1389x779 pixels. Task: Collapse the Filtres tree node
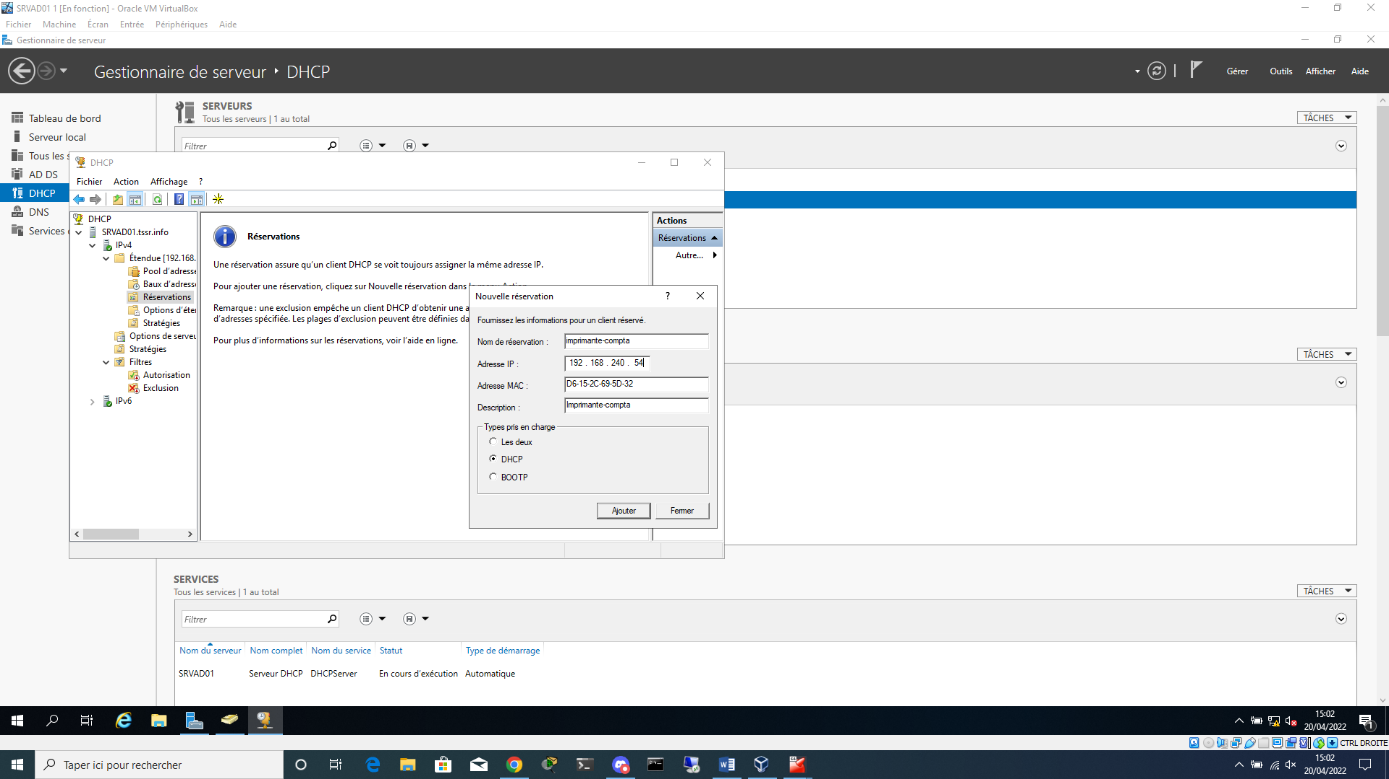[x=106, y=362]
